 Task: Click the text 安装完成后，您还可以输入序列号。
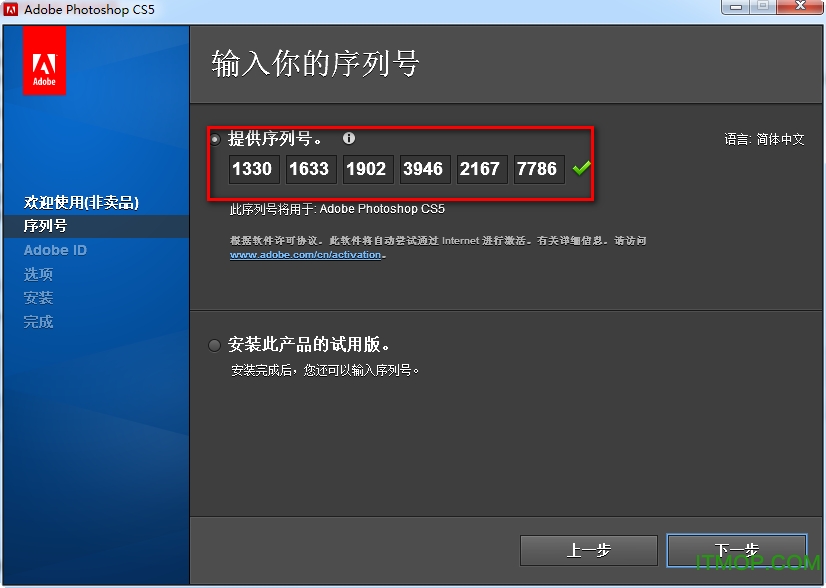tap(325, 370)
